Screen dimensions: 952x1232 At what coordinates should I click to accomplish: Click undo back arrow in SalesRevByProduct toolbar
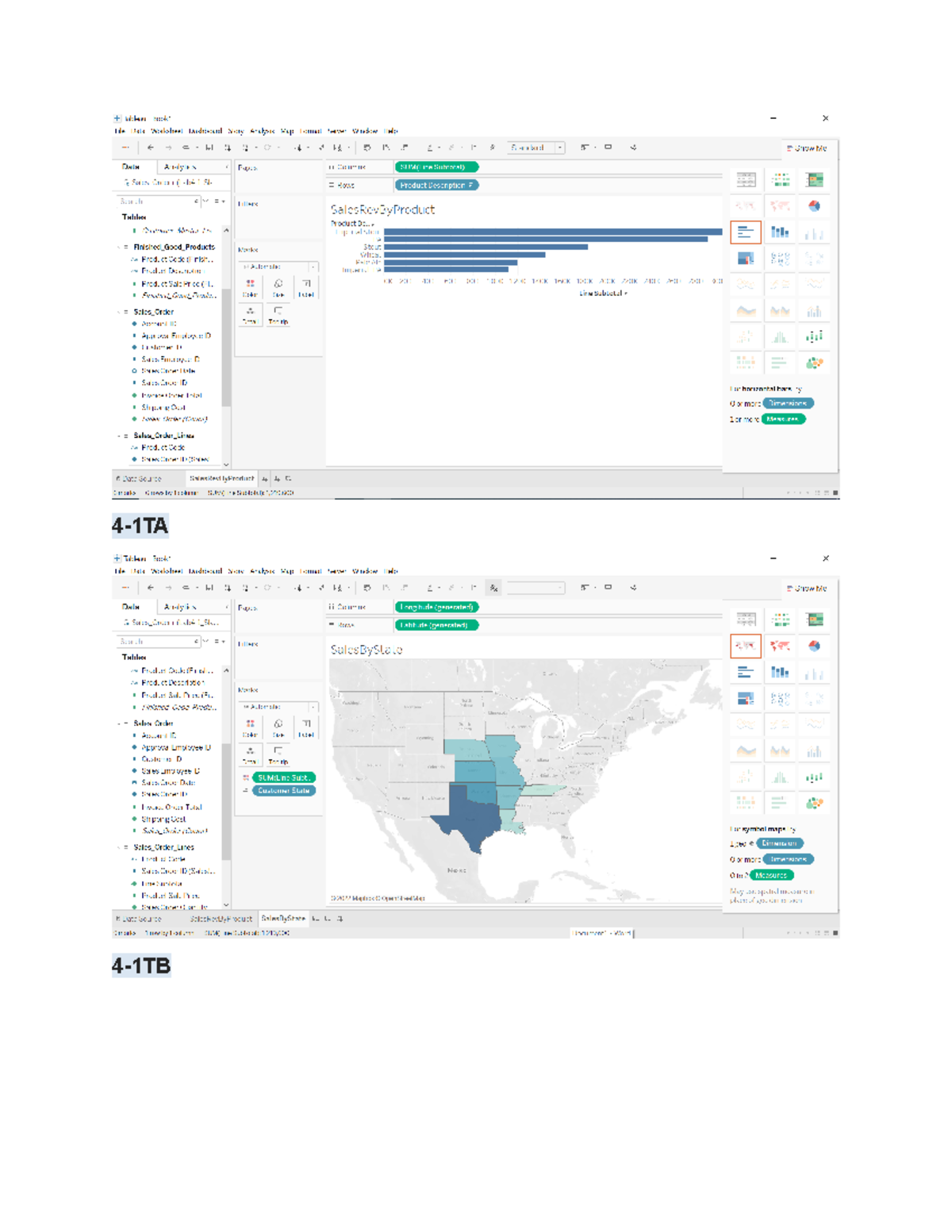pos(151,148)
